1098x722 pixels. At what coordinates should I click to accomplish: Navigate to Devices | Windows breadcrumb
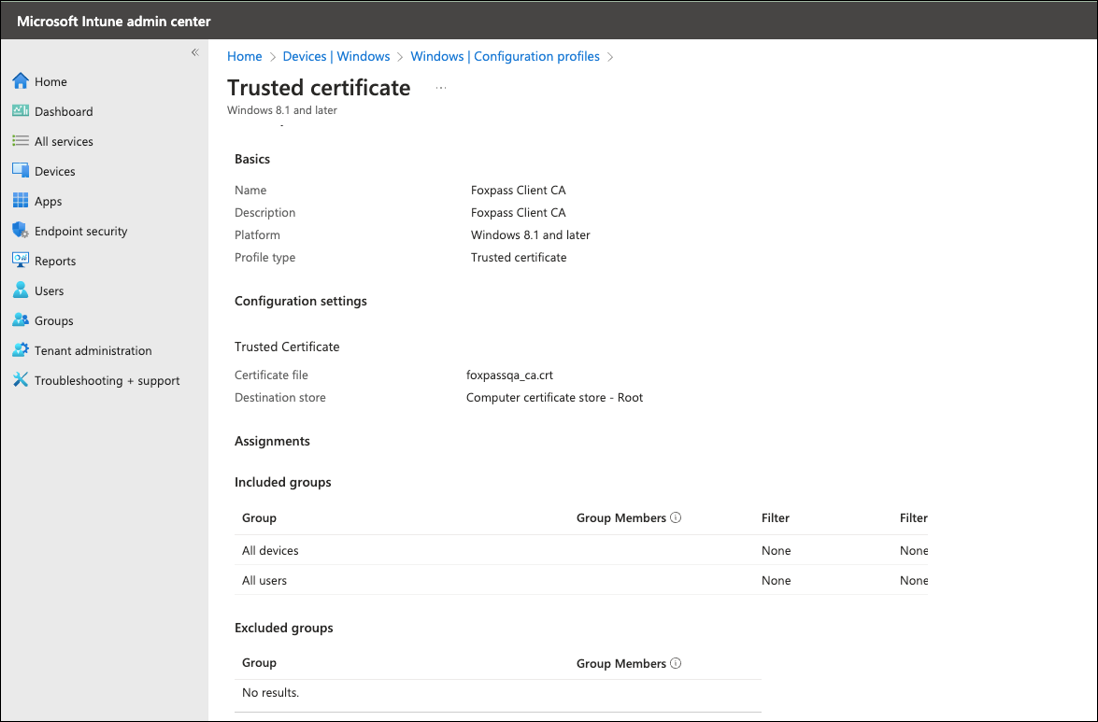pos(336,57)
